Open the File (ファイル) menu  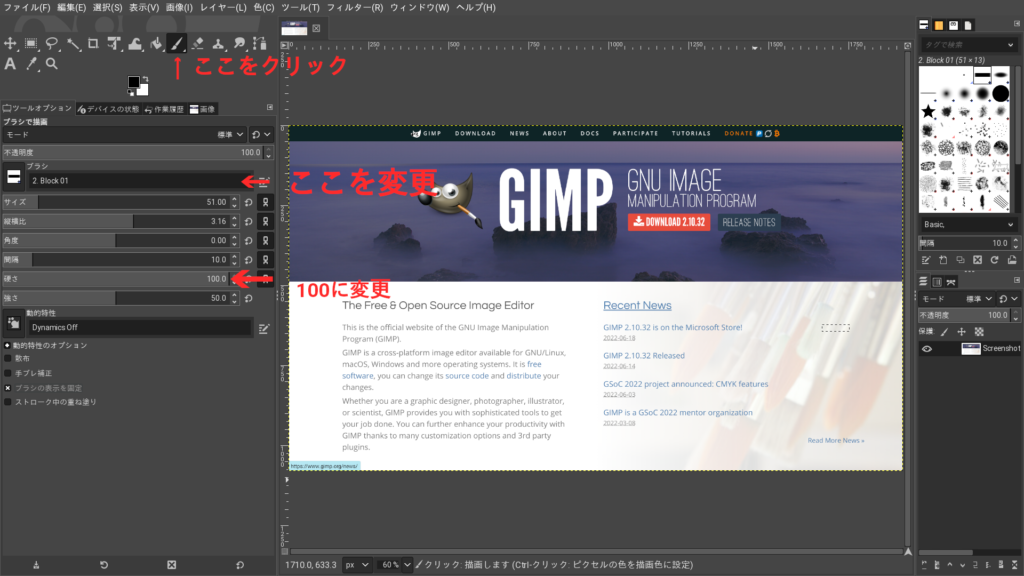(x=27, y=7)
